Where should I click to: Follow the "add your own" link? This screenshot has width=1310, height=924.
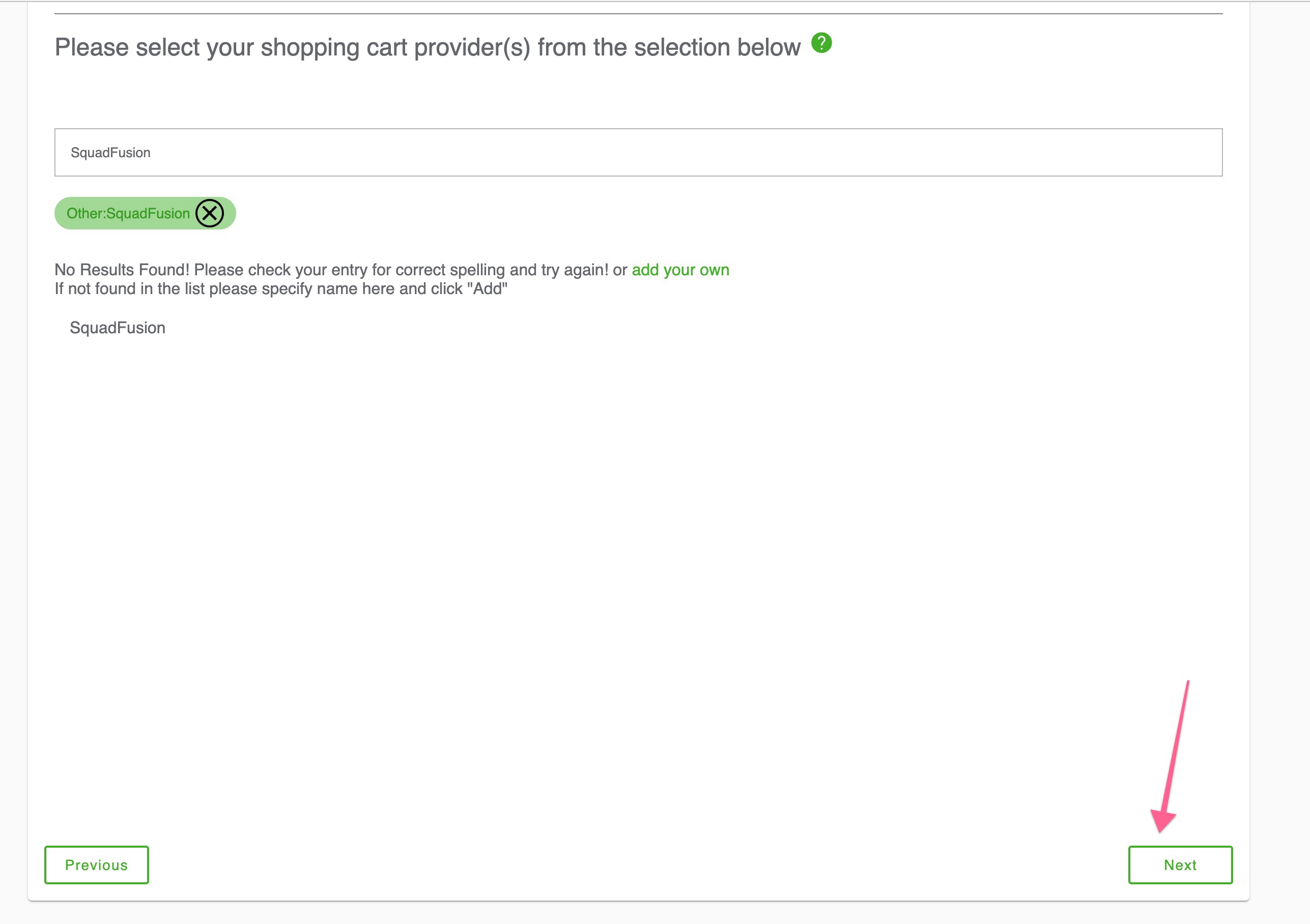pyautogui.click(x=680, y=270)
